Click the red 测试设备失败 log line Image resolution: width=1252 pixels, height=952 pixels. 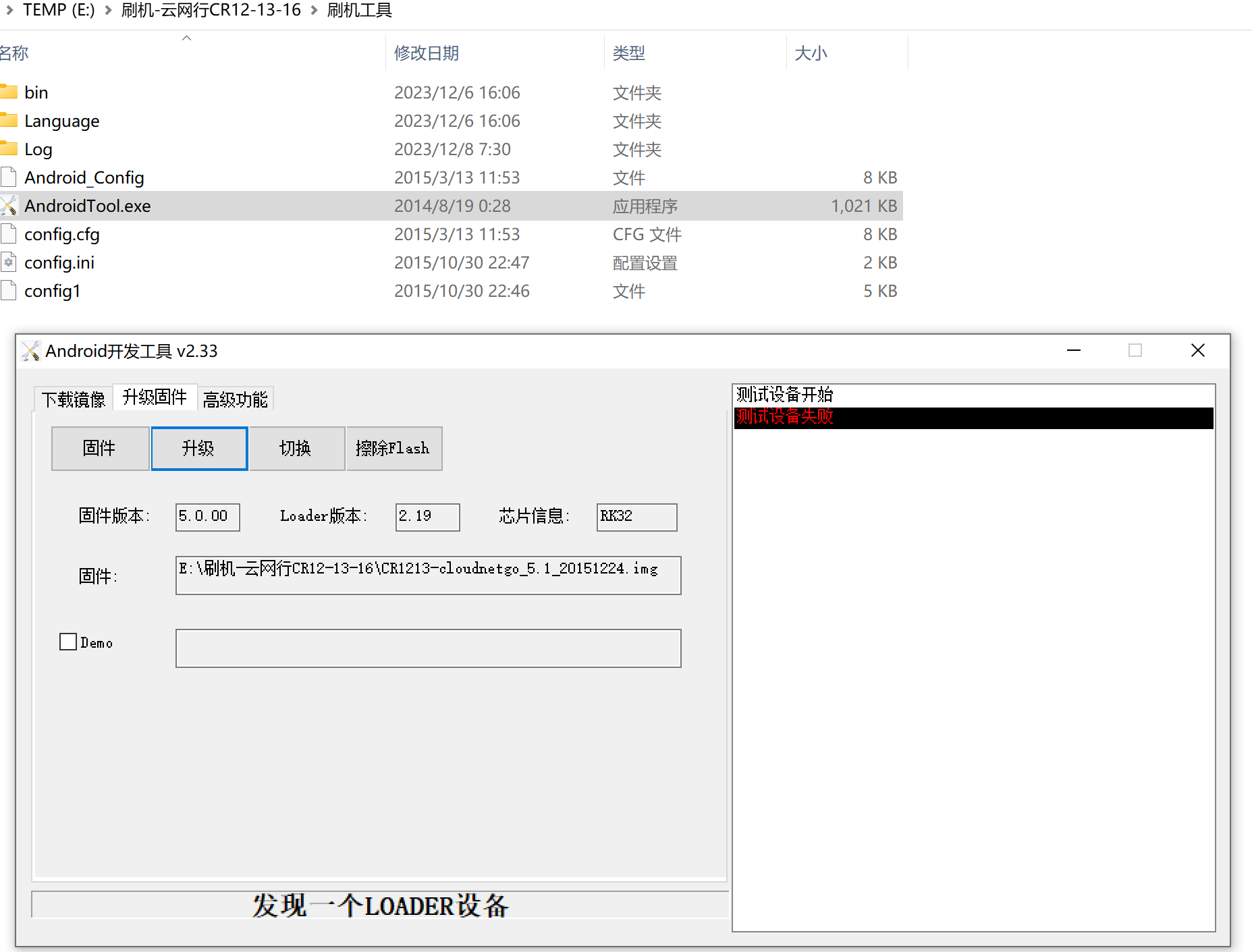click(x=784, y=416)
